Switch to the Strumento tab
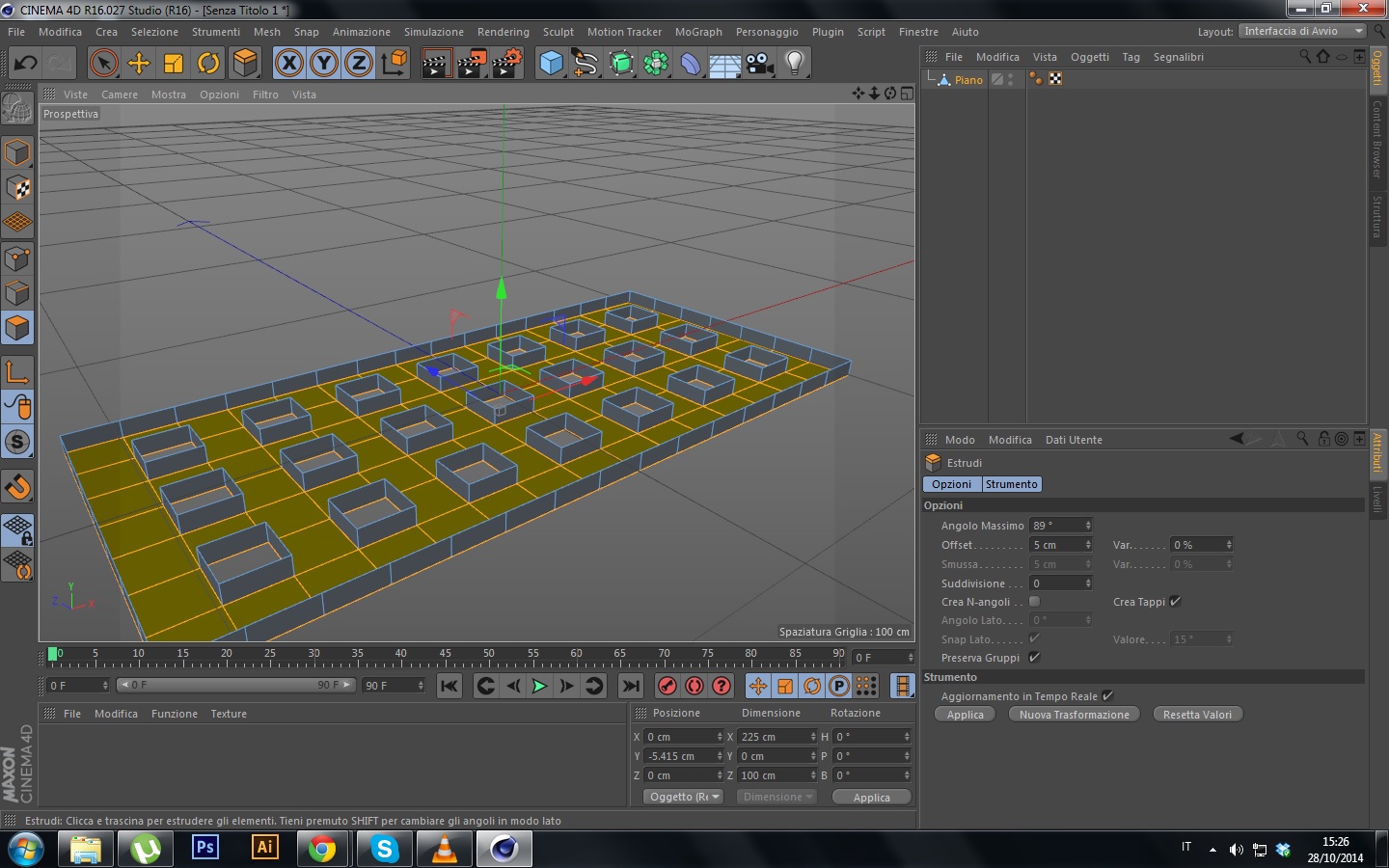This screenshot has width=1389, height=868. click(x=1011, y=484)
